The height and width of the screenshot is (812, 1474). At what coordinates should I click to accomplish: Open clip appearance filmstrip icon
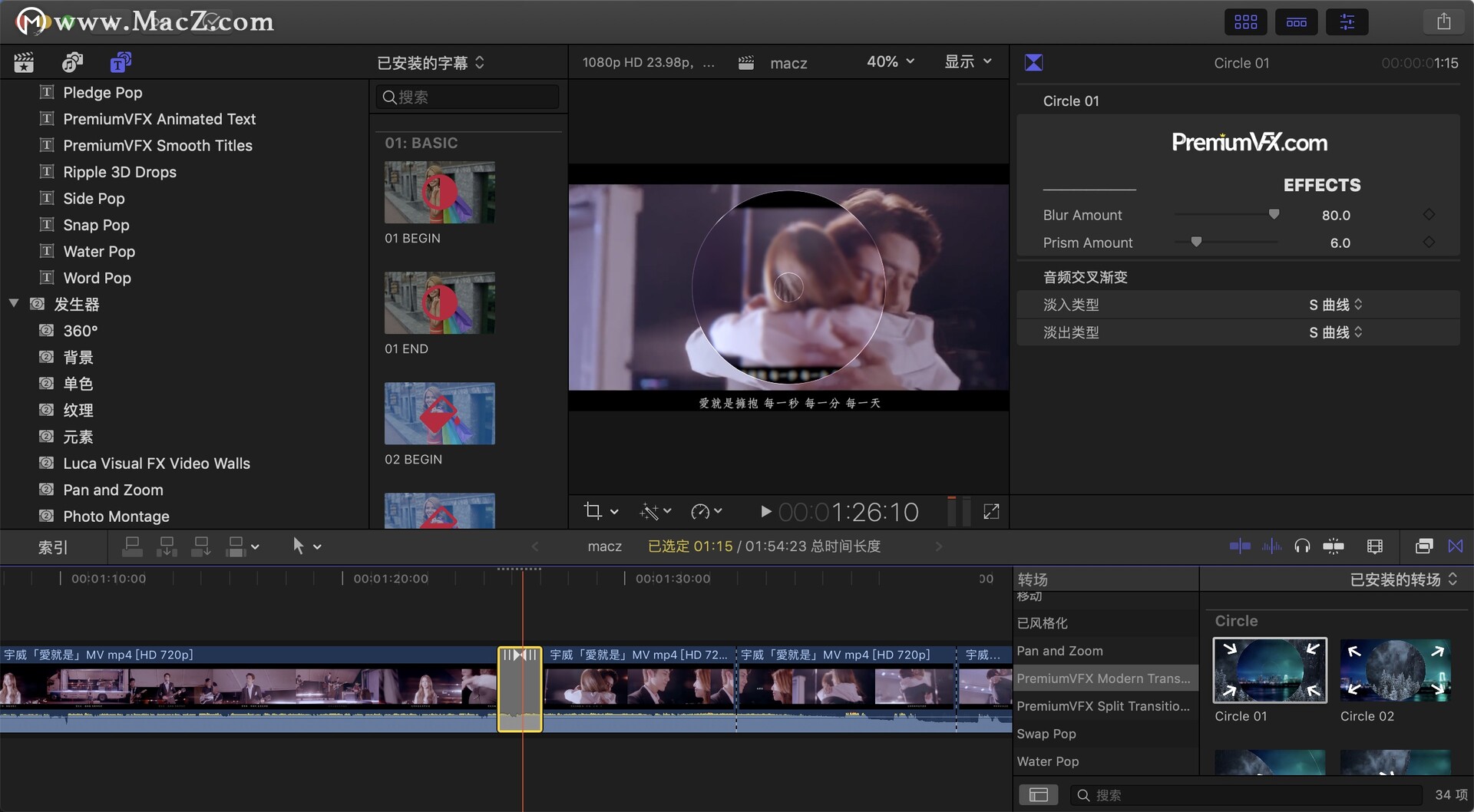(x=1375, y=546)
